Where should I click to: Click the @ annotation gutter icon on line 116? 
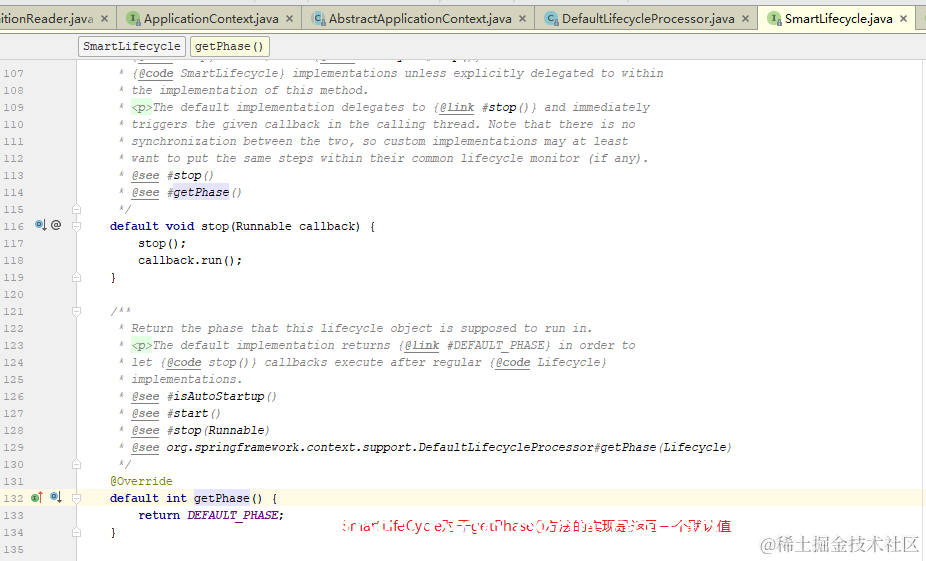[56, 225]
